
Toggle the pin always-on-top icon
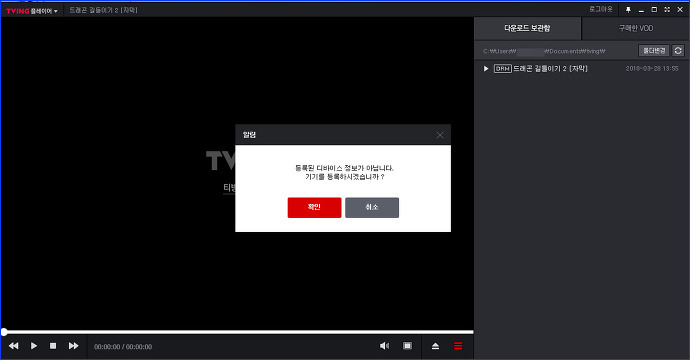pyautogui.click(x=628, y=10)
